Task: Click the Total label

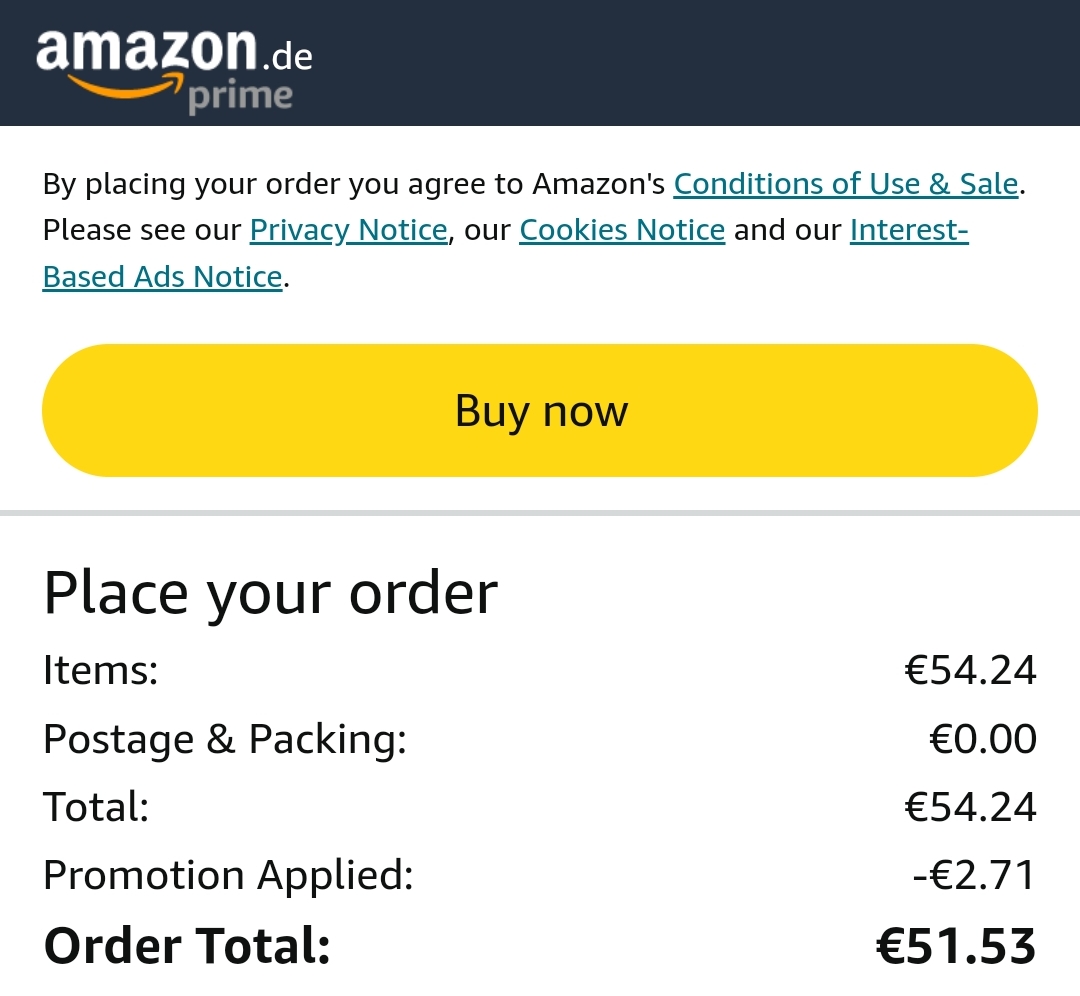Action: pos(96,807)
